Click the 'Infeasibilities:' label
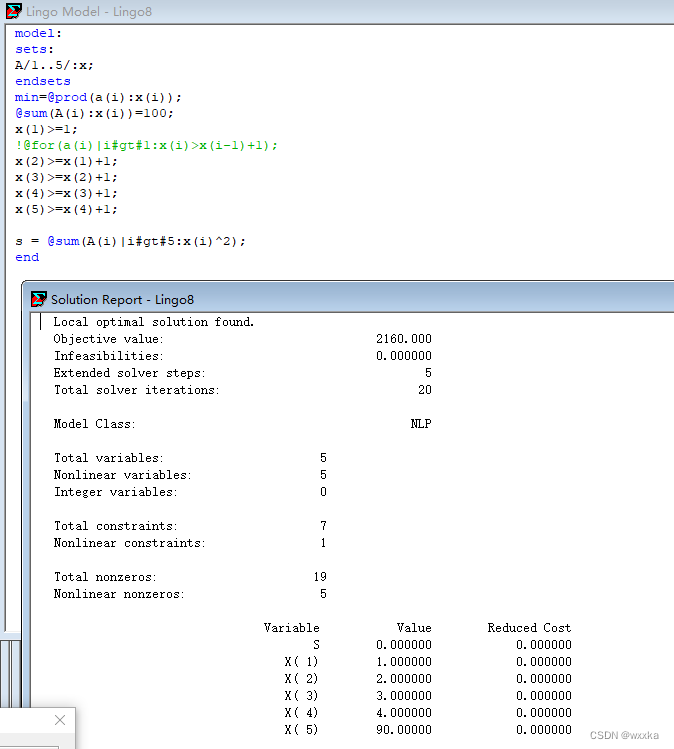The image size is (674, 749). (x=108, y=356)
